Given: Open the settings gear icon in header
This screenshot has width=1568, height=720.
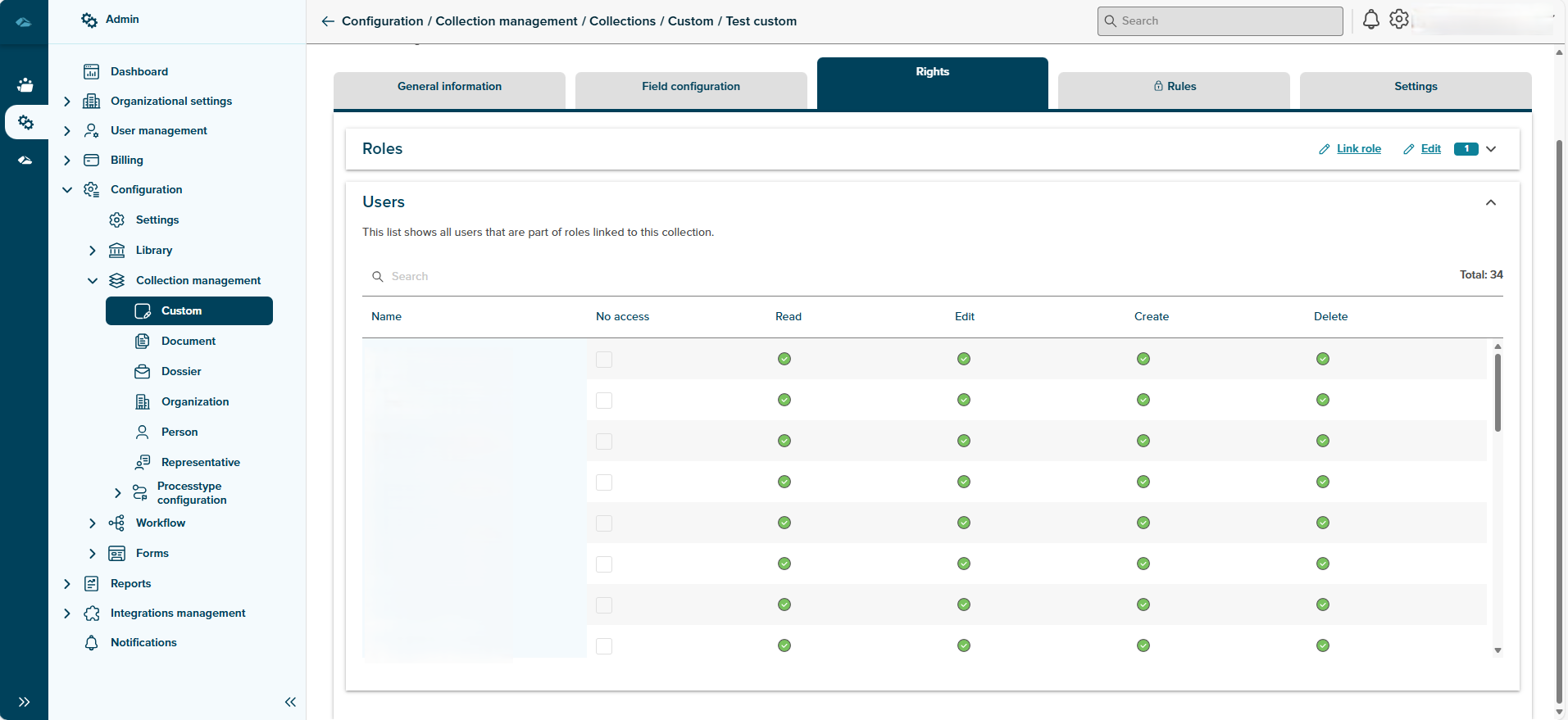Looking at the screenshot, I should click(1399, 20).
